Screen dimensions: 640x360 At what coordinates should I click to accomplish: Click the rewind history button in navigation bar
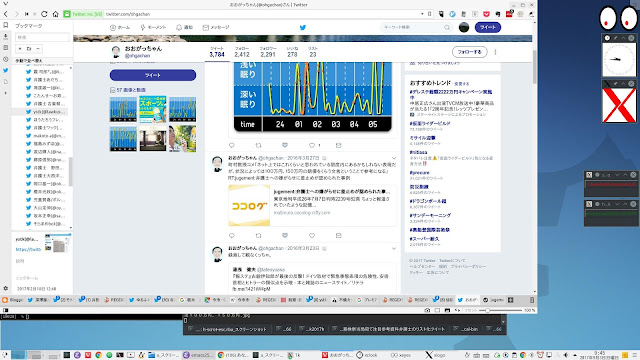click(27, 14)
